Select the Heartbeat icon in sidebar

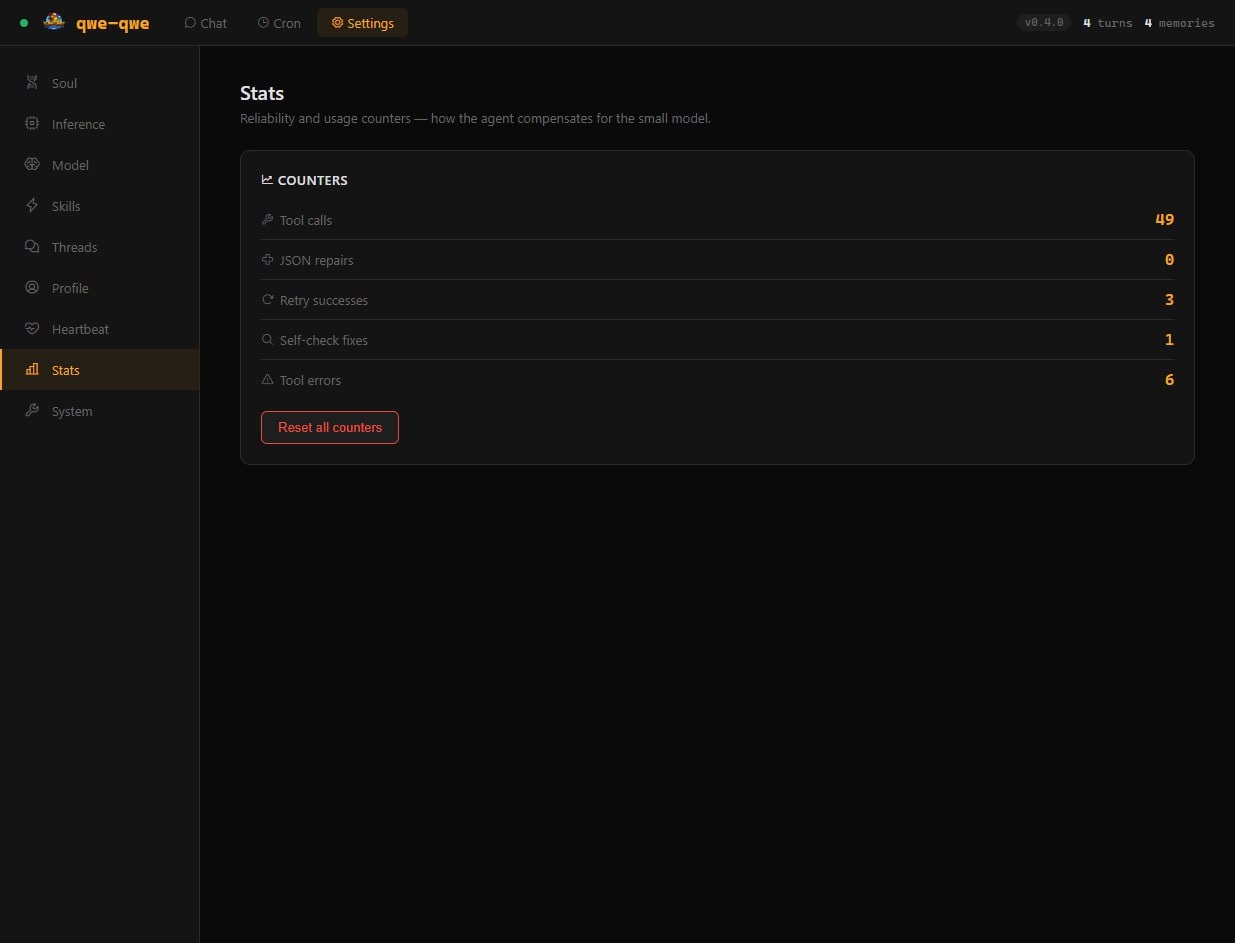pyautogui.click(x=32, y=329)
